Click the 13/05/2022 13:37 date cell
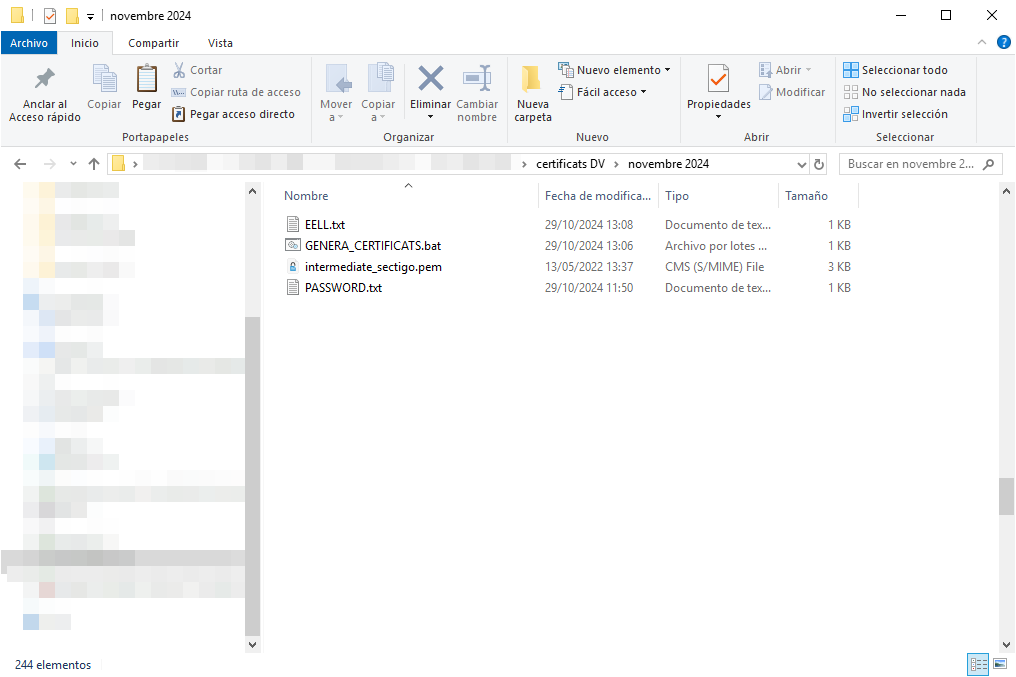Viewport: 1016px width, 677px height. click(x=589, y=267)
